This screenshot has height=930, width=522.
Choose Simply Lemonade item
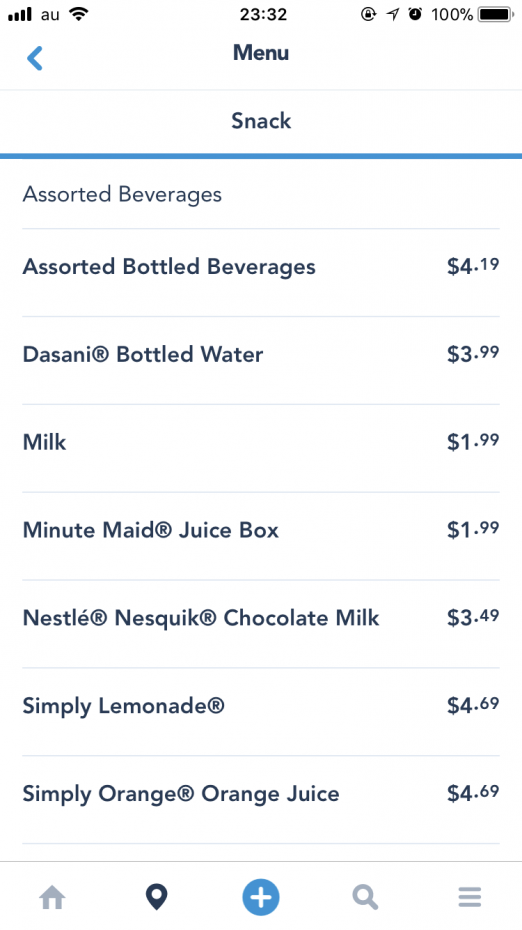pos(261,711)
